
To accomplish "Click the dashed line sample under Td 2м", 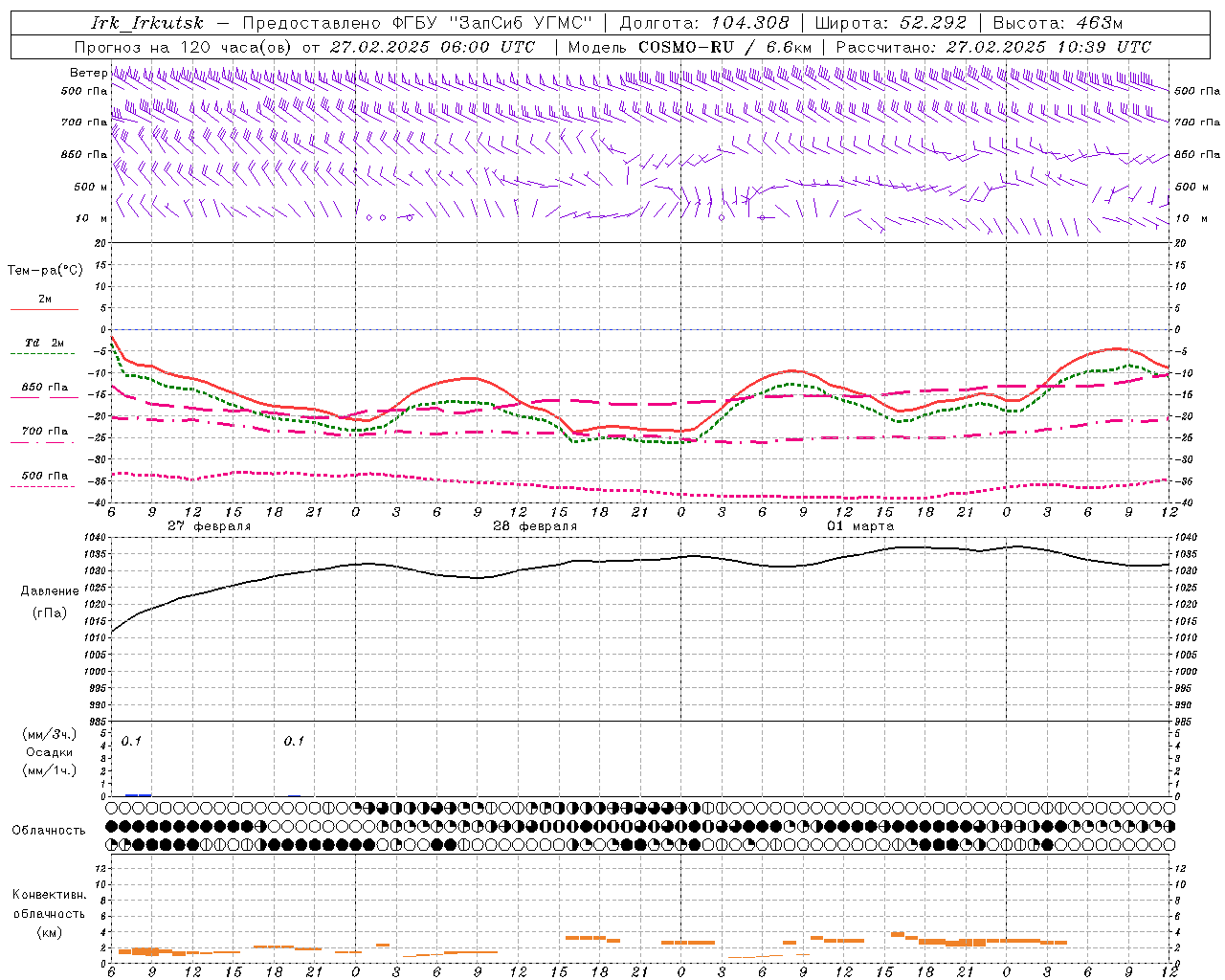I will (x=44, y=353).
